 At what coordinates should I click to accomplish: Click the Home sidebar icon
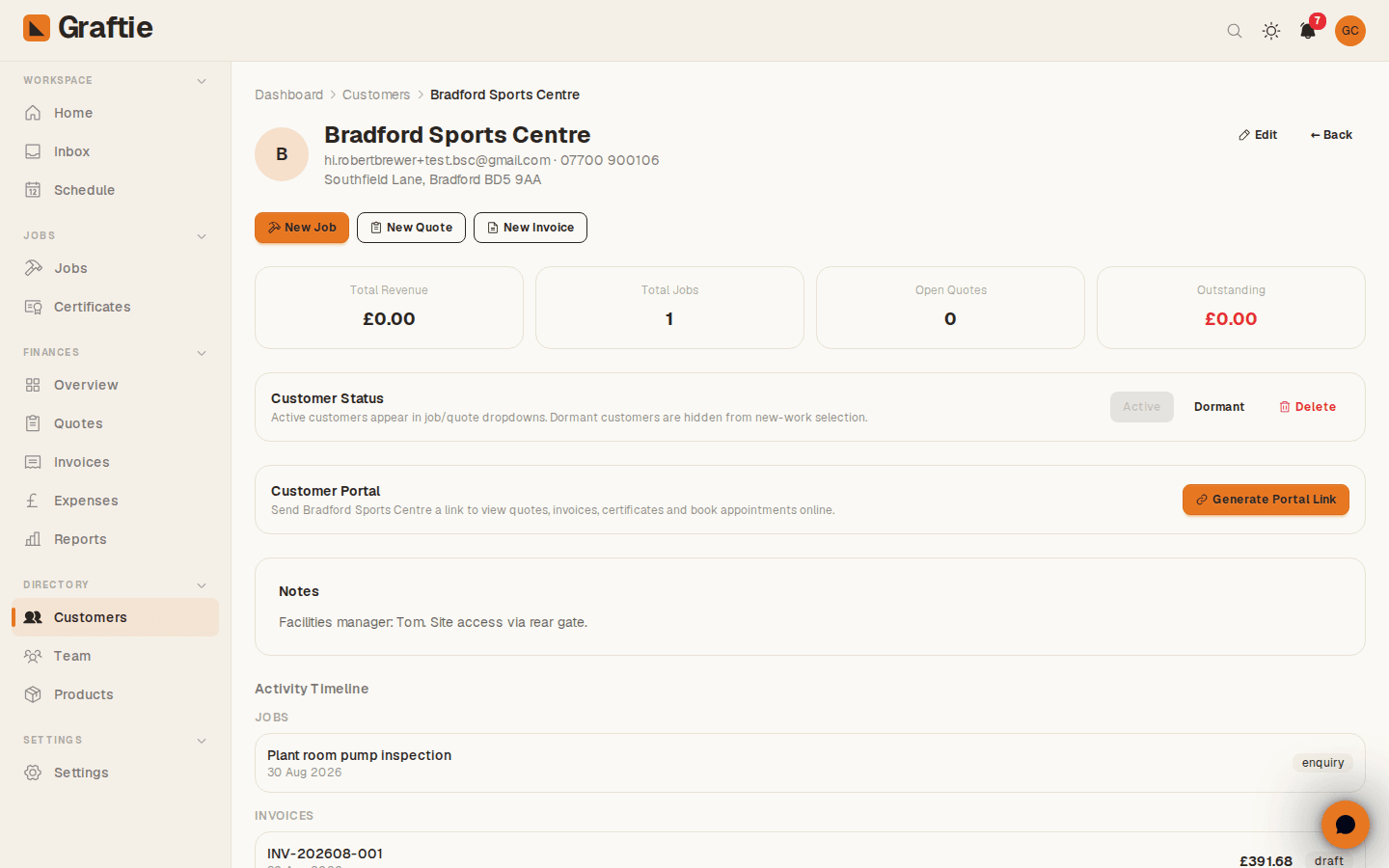click(x=33, y=113)
